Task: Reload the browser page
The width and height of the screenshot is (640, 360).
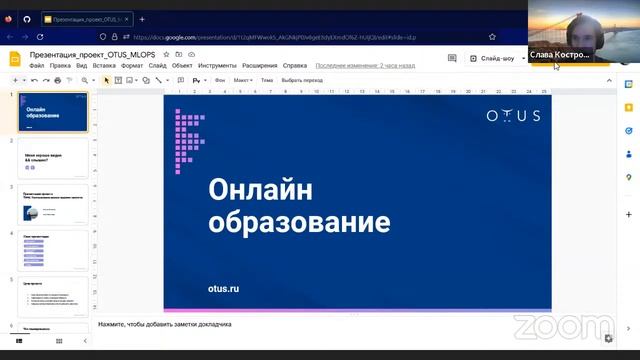Action: coord(40,37)
